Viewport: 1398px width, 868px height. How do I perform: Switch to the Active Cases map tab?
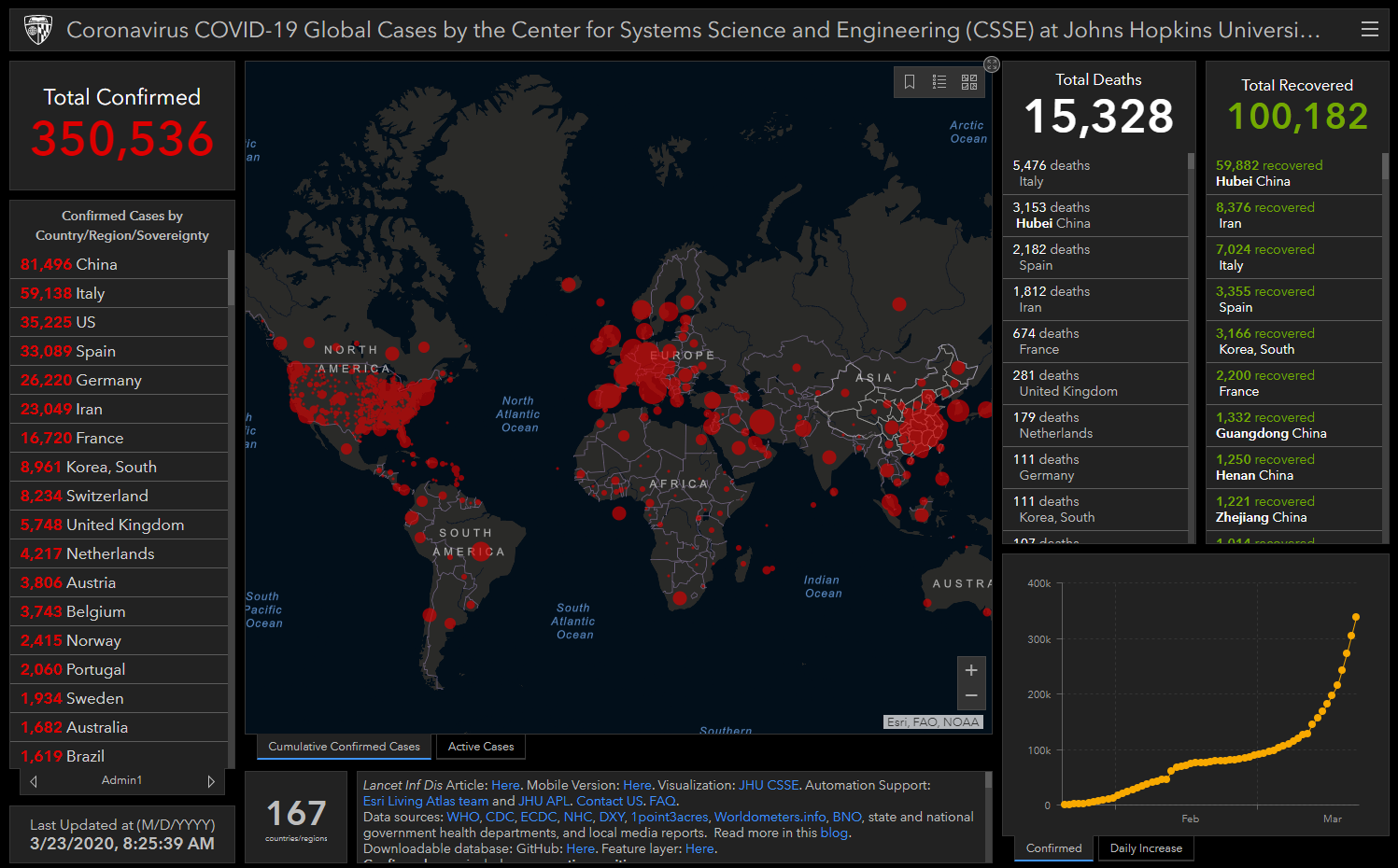(x=481, y=747)
